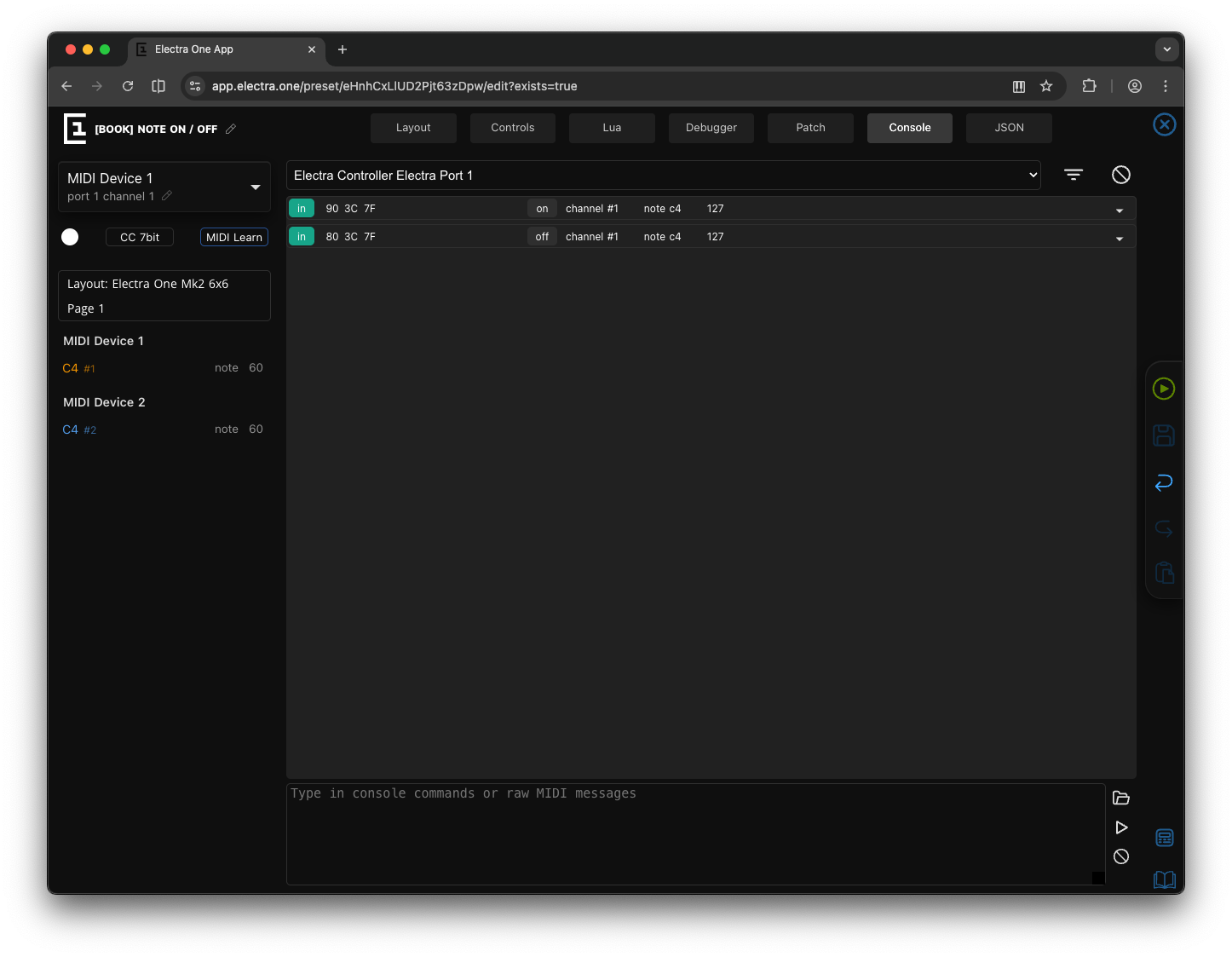This screenshot has width=1232, height=957.
Task: Select the C4 #2 control entry
Action: pyautogui.click(x=80, y=429)
